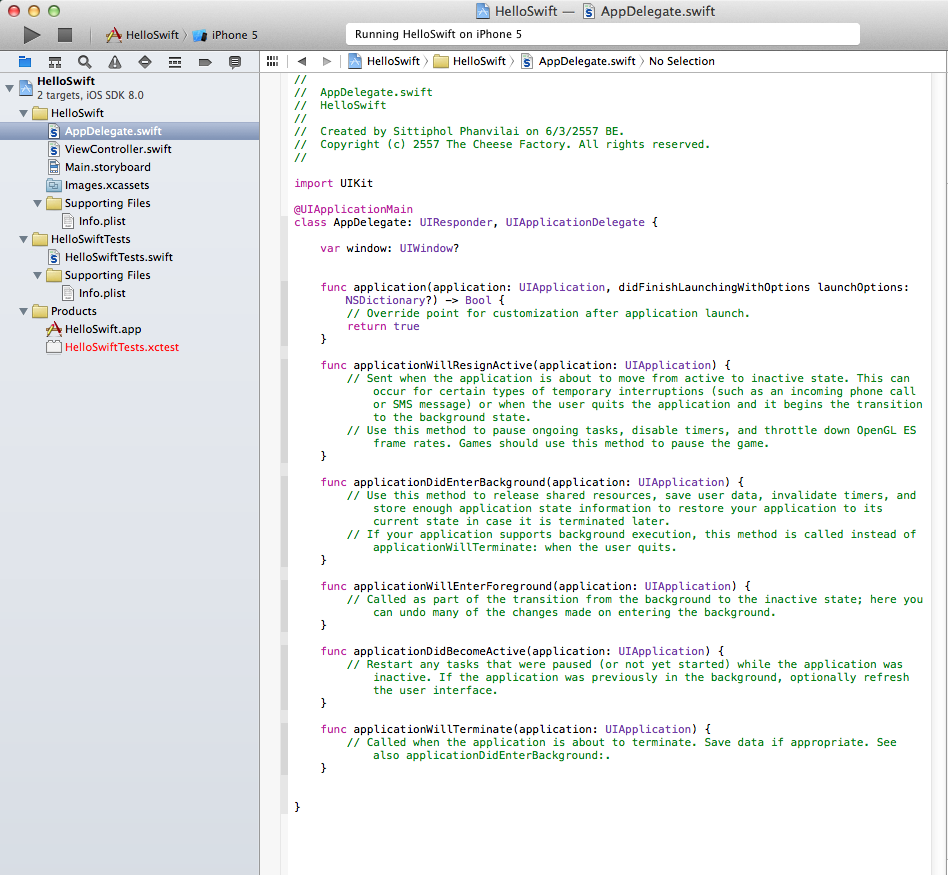Open the HelloSwift scheme selector
The height and width of the screenshot is (875, 948).
(143, 35)
